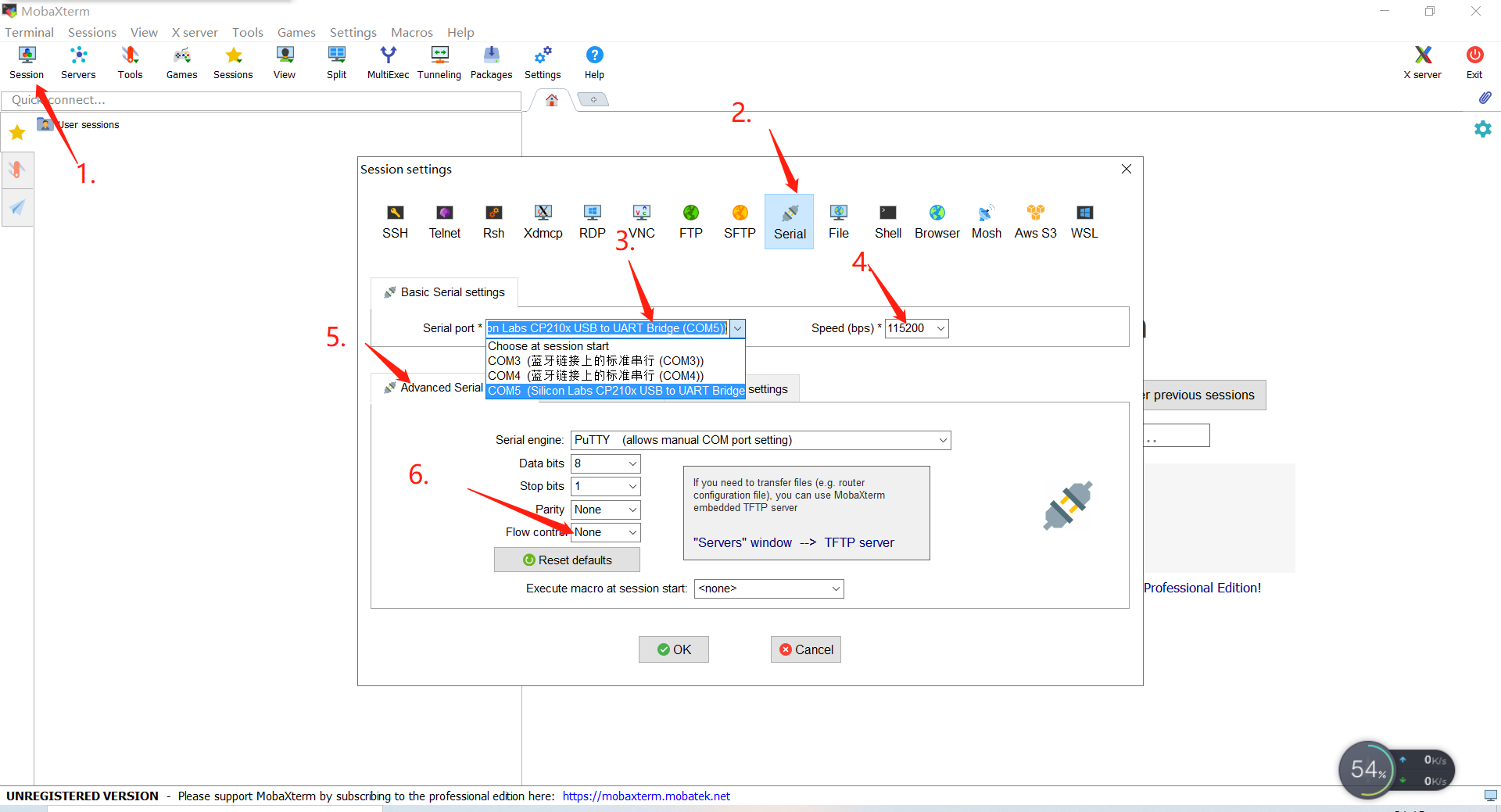
Task: Choose File session type
Action: pos(838,222)
